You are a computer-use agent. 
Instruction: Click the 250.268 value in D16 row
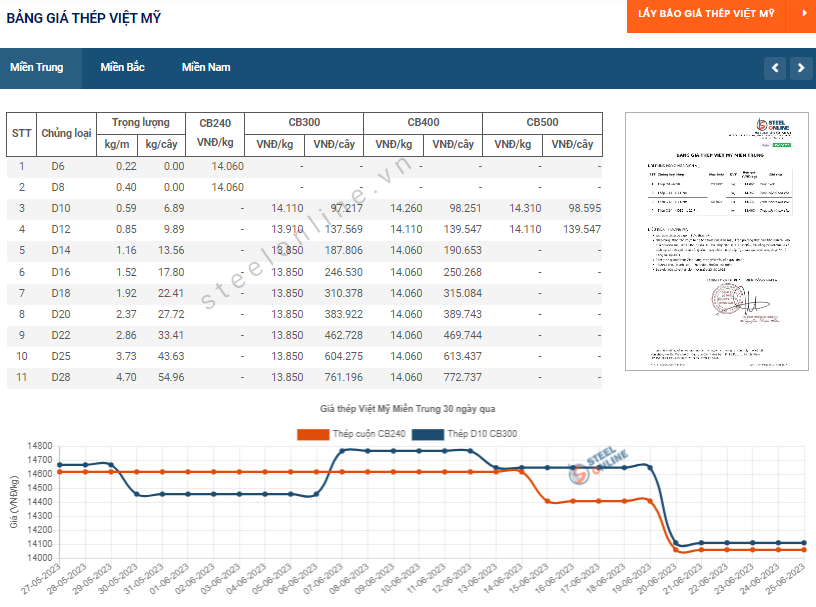pyautogui.click(x=463, y=272)
